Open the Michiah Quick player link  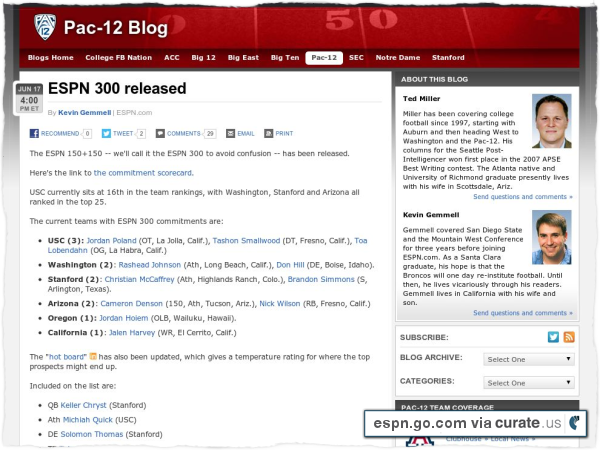(88, 420)
